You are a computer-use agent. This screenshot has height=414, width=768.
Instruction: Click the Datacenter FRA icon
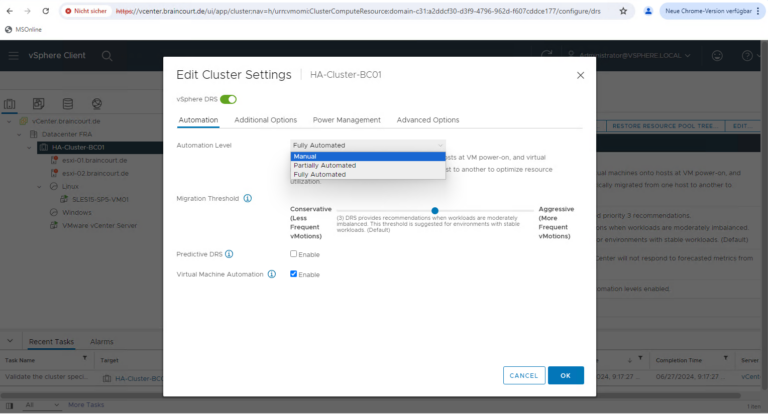pyautogui.click(x=34, y=134)
